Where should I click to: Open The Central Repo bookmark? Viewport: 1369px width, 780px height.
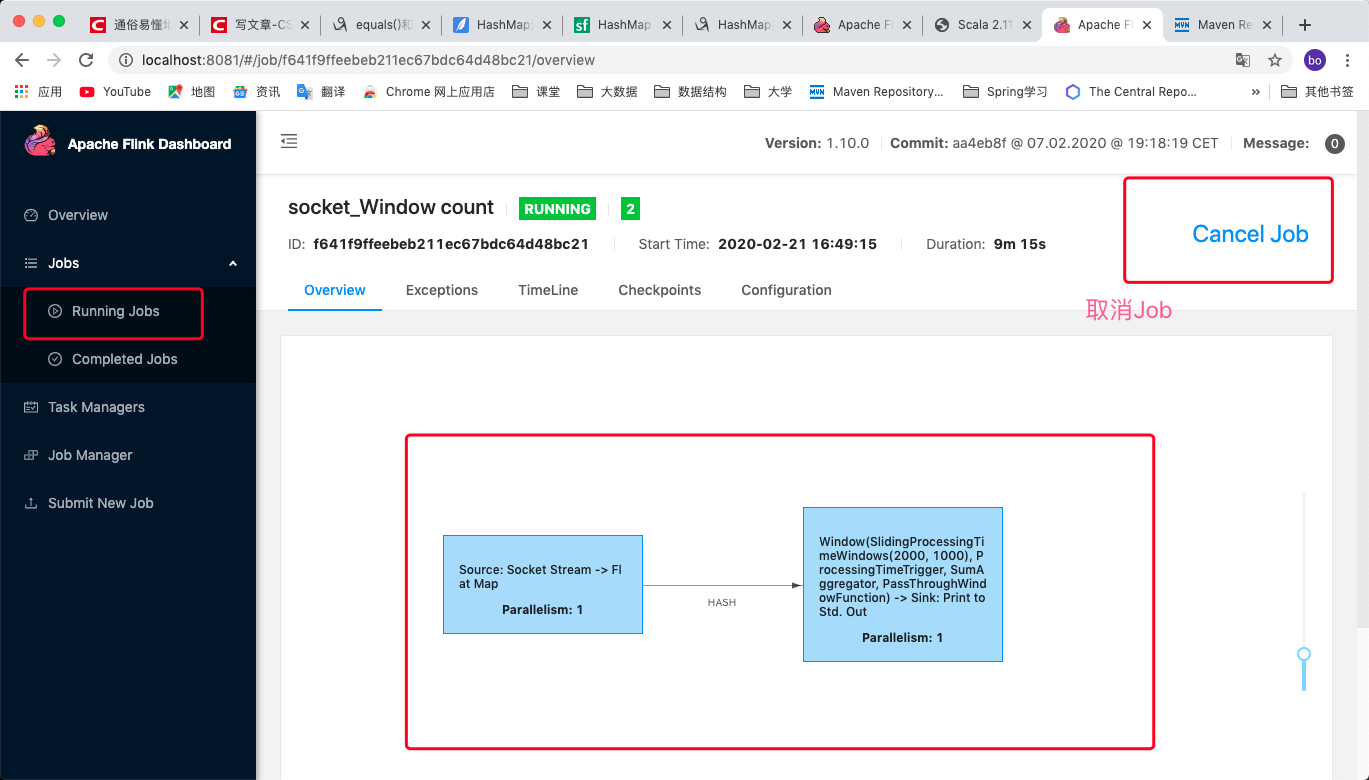1130,91
